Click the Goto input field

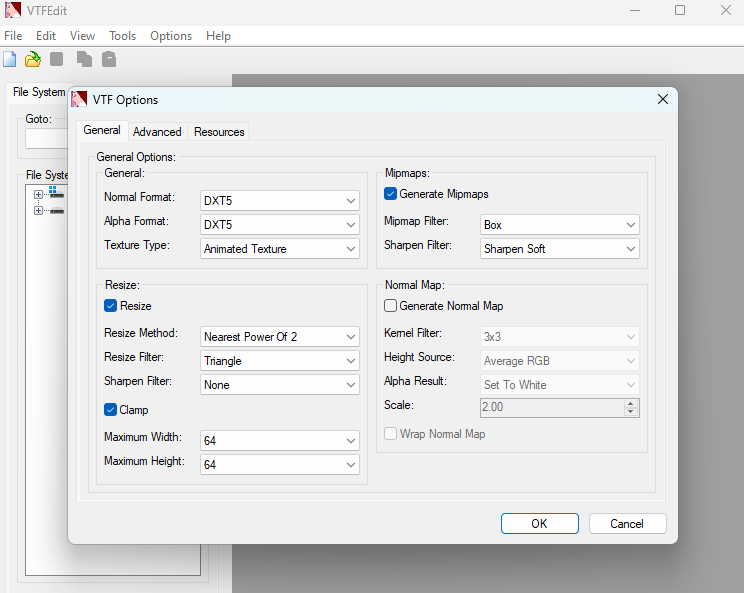(x=47, y=139)
